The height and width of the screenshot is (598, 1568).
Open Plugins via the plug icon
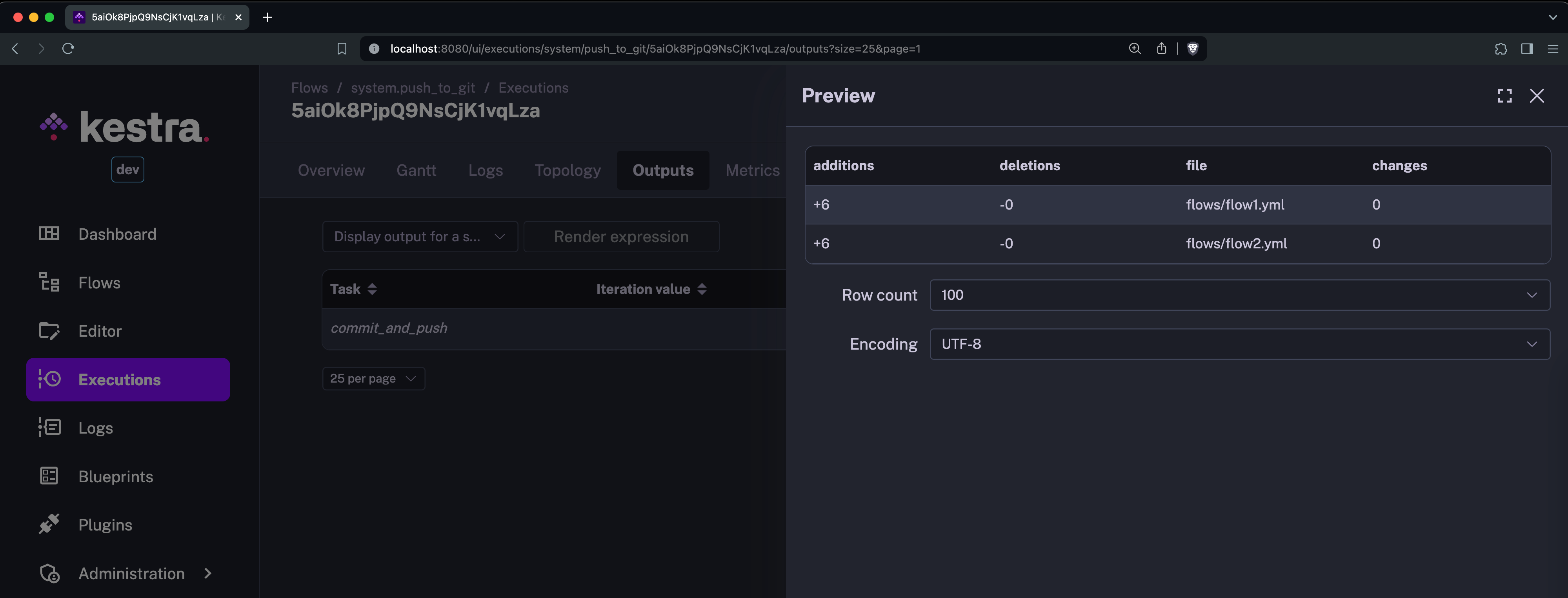(x=49, y=524)
